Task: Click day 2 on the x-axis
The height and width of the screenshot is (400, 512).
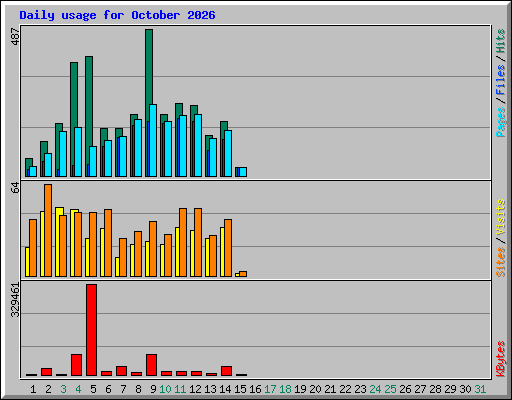Action: coord(48,389)
